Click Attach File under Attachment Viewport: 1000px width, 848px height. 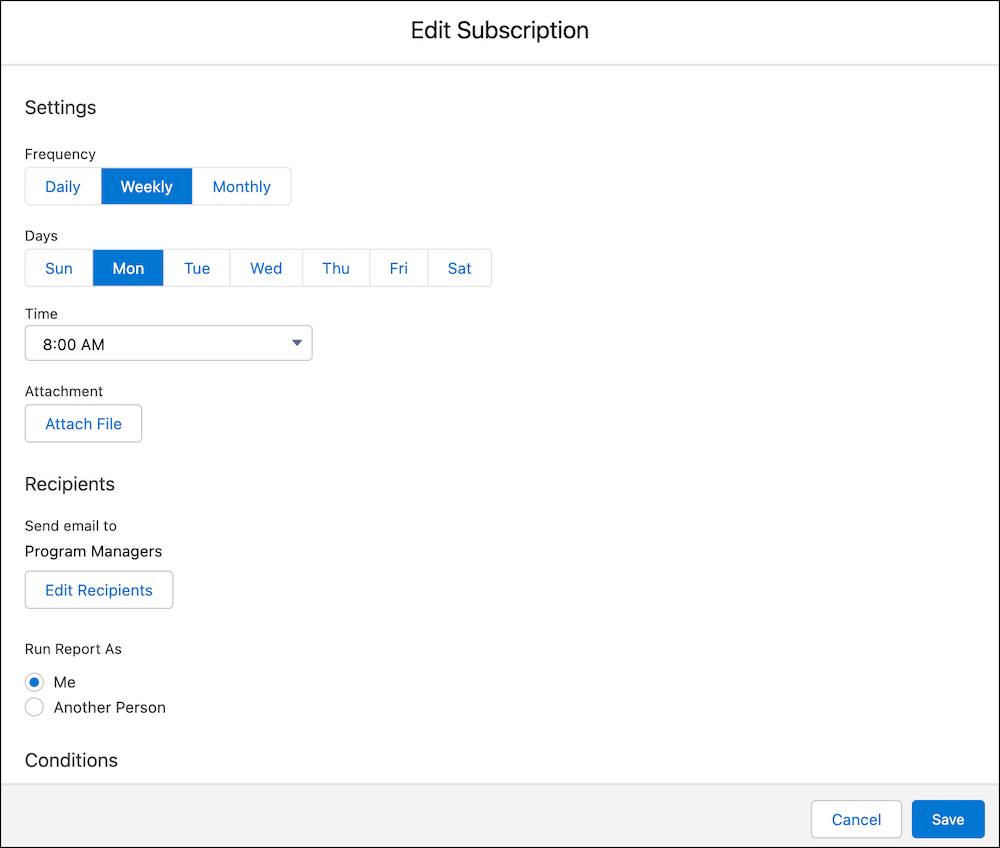tap(83, 423)
